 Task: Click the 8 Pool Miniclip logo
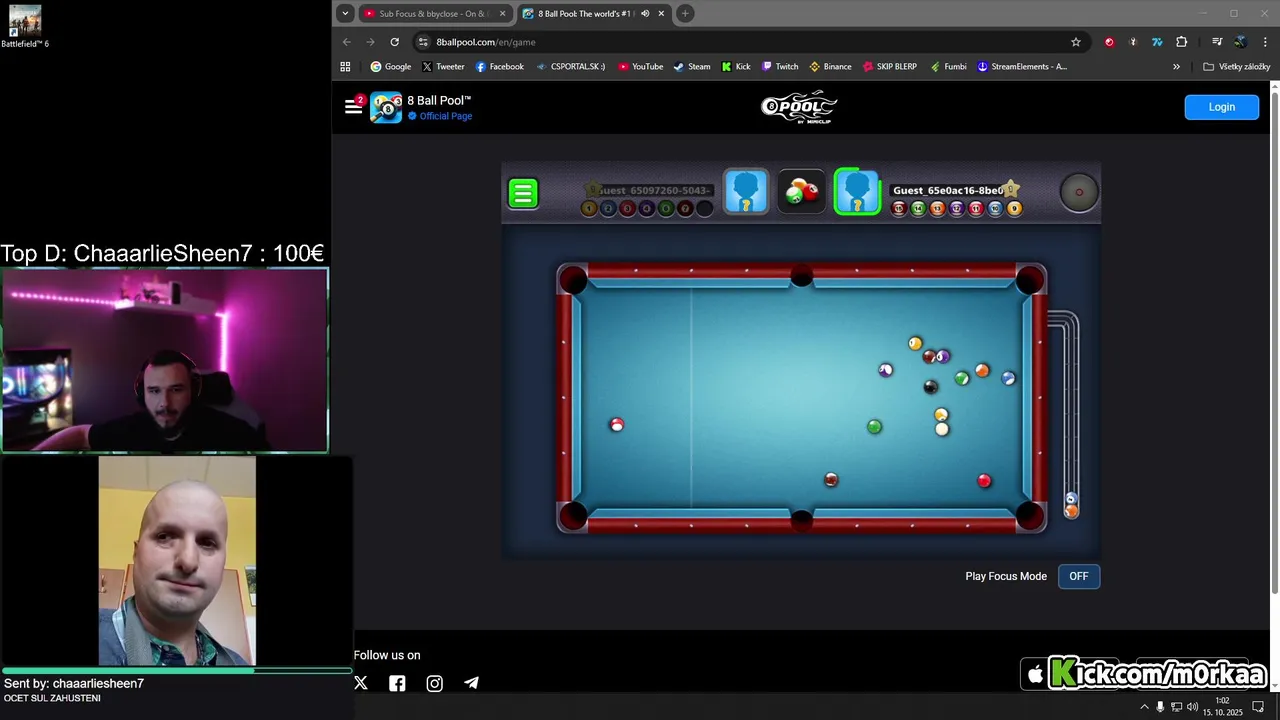(x=799, y=106)
